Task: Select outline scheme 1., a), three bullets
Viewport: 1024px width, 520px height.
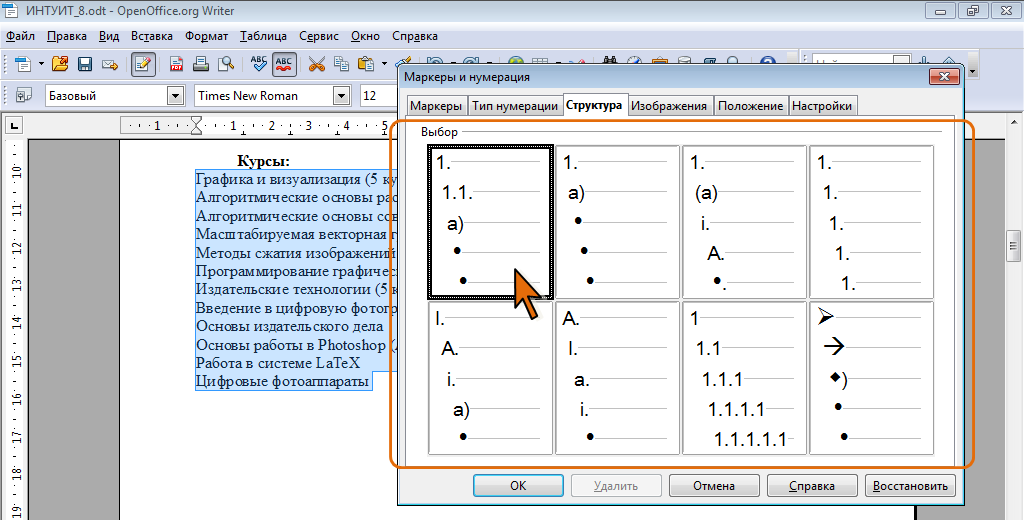Action: point(617,221)
